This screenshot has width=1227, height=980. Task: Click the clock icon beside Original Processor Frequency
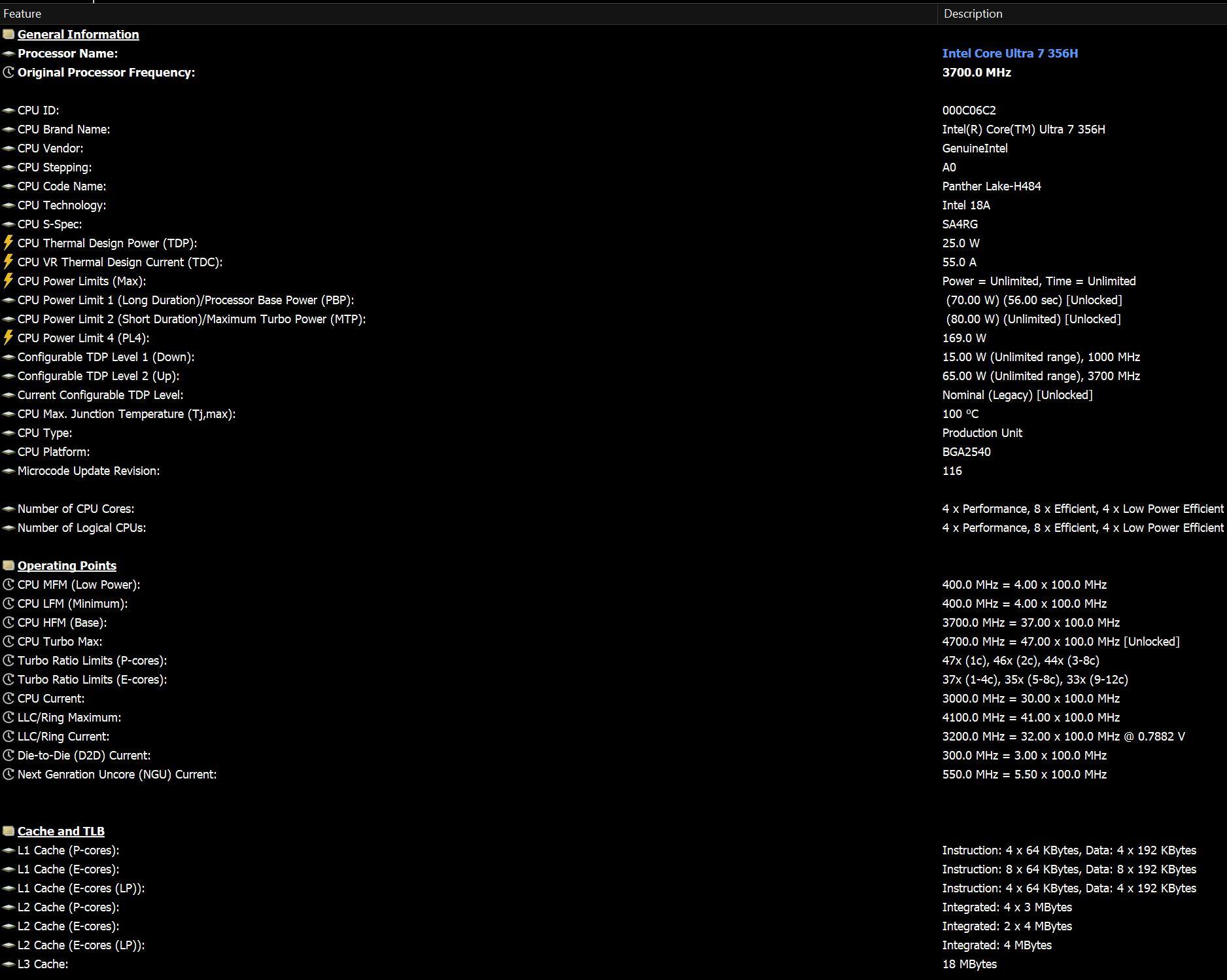9,72
